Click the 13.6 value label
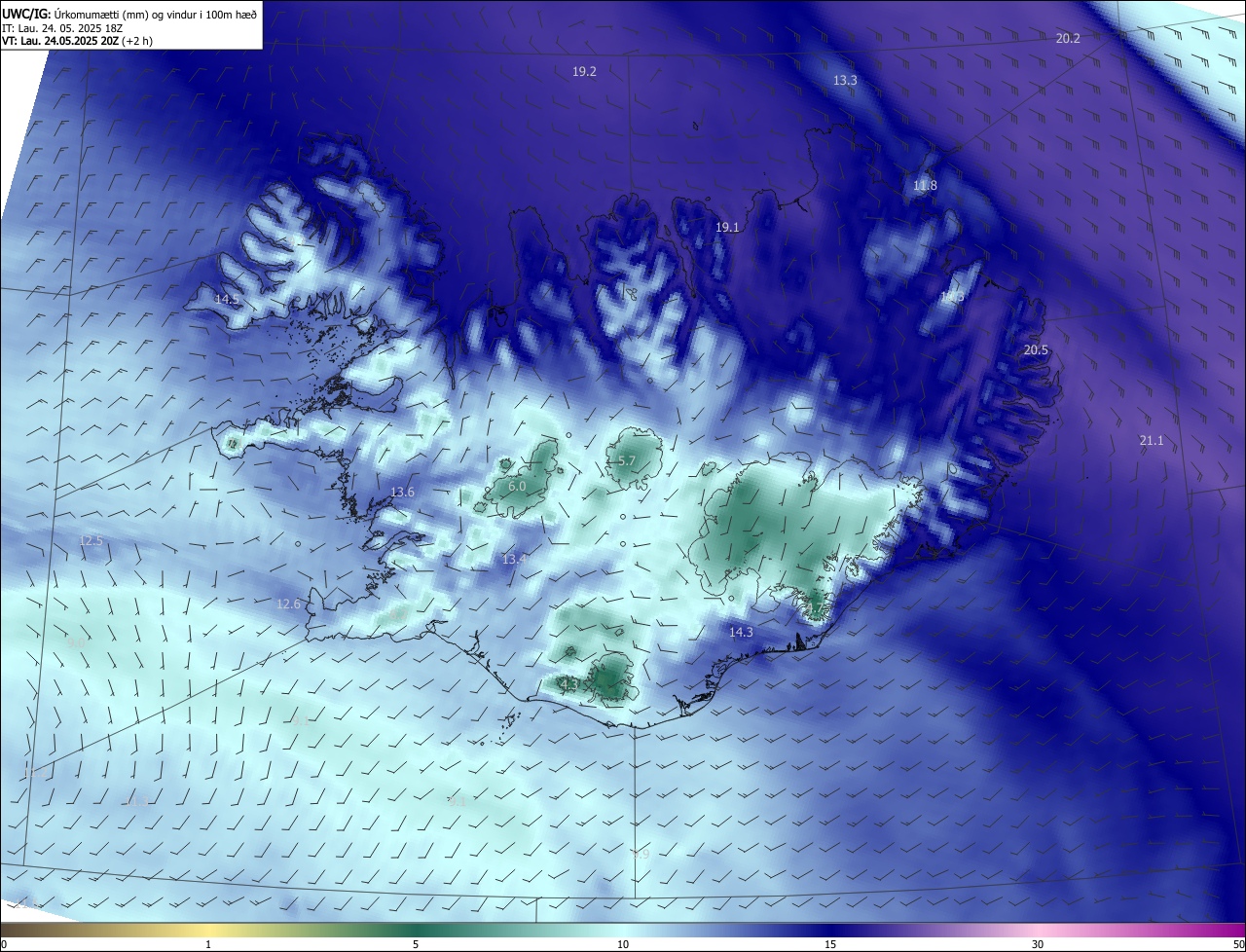 point(402,492)
